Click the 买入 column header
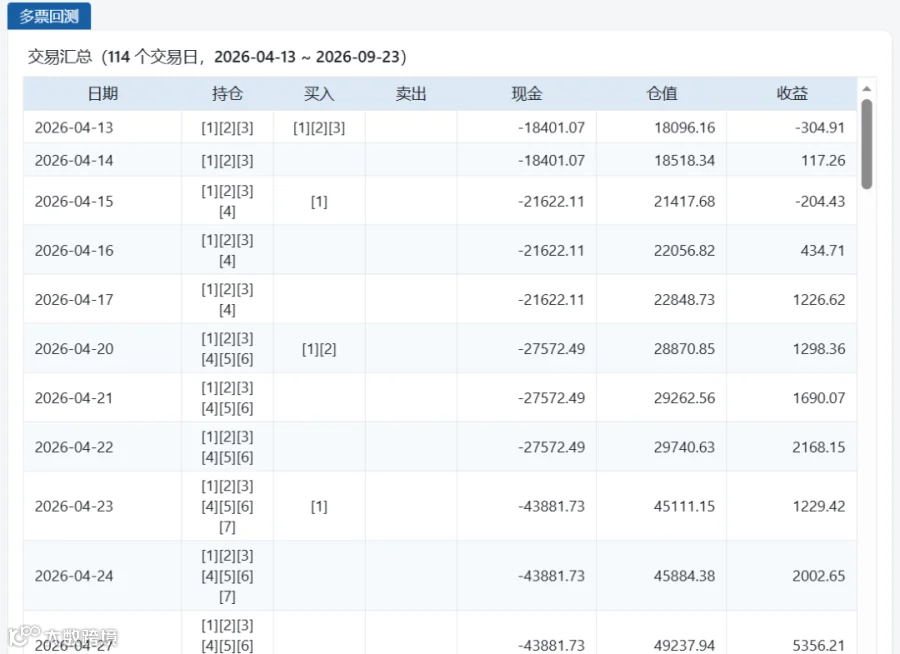 [319, 94]
